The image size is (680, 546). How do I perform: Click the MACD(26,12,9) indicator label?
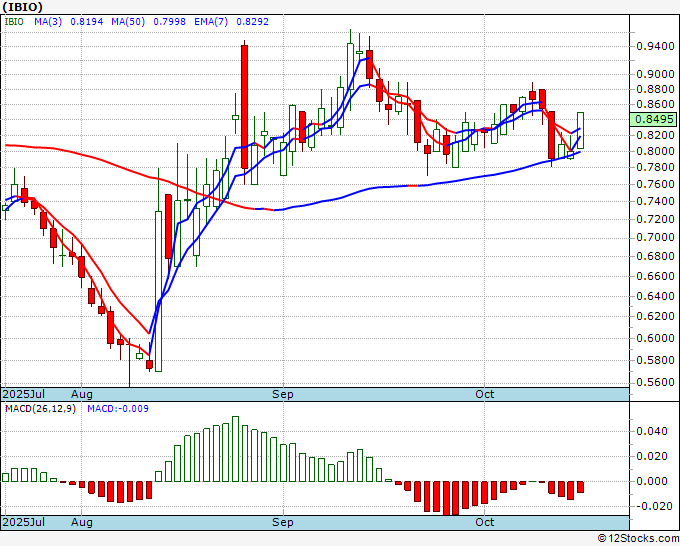[40, 409]
